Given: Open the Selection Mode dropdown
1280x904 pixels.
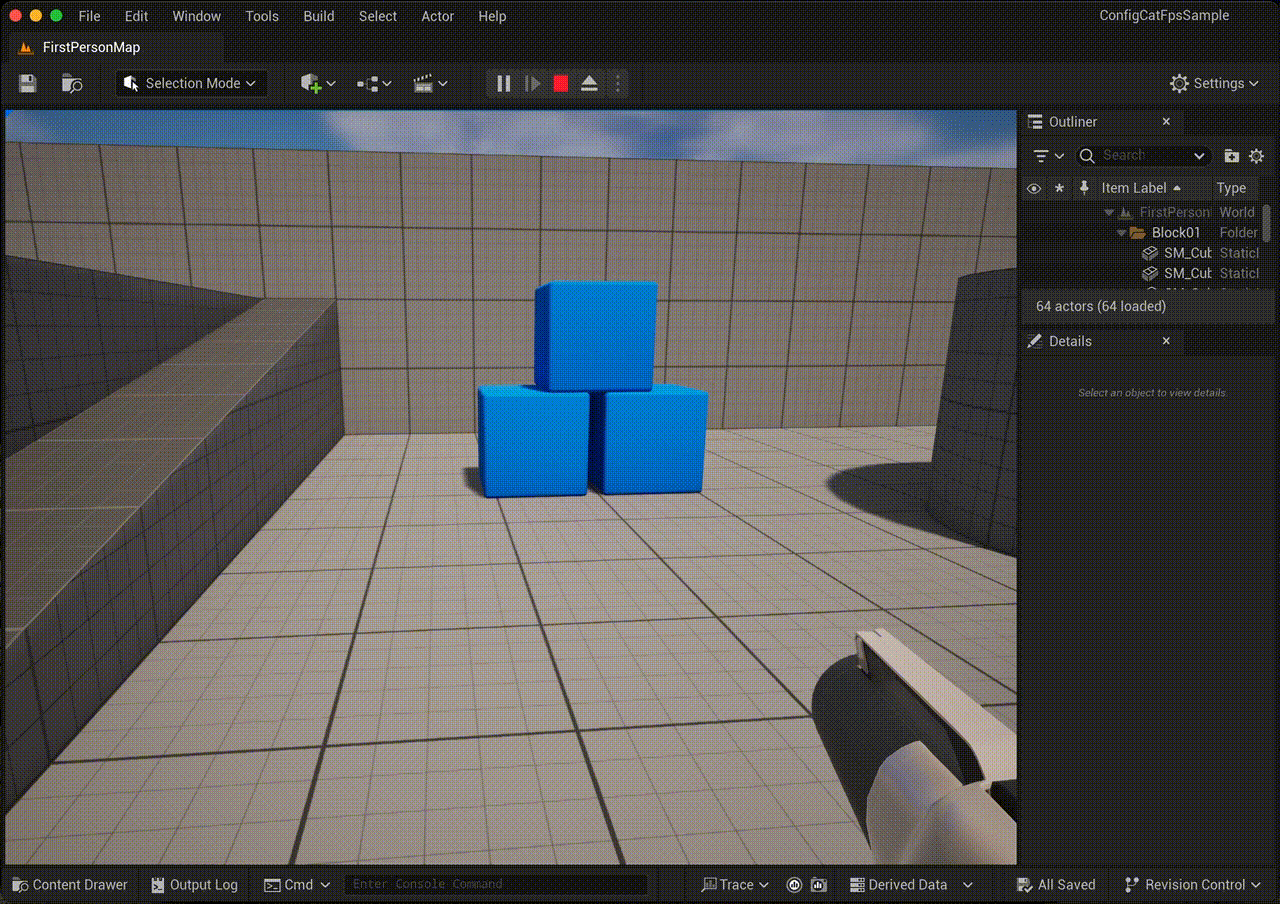Looking at the screenshot, I should click(190, 83).
